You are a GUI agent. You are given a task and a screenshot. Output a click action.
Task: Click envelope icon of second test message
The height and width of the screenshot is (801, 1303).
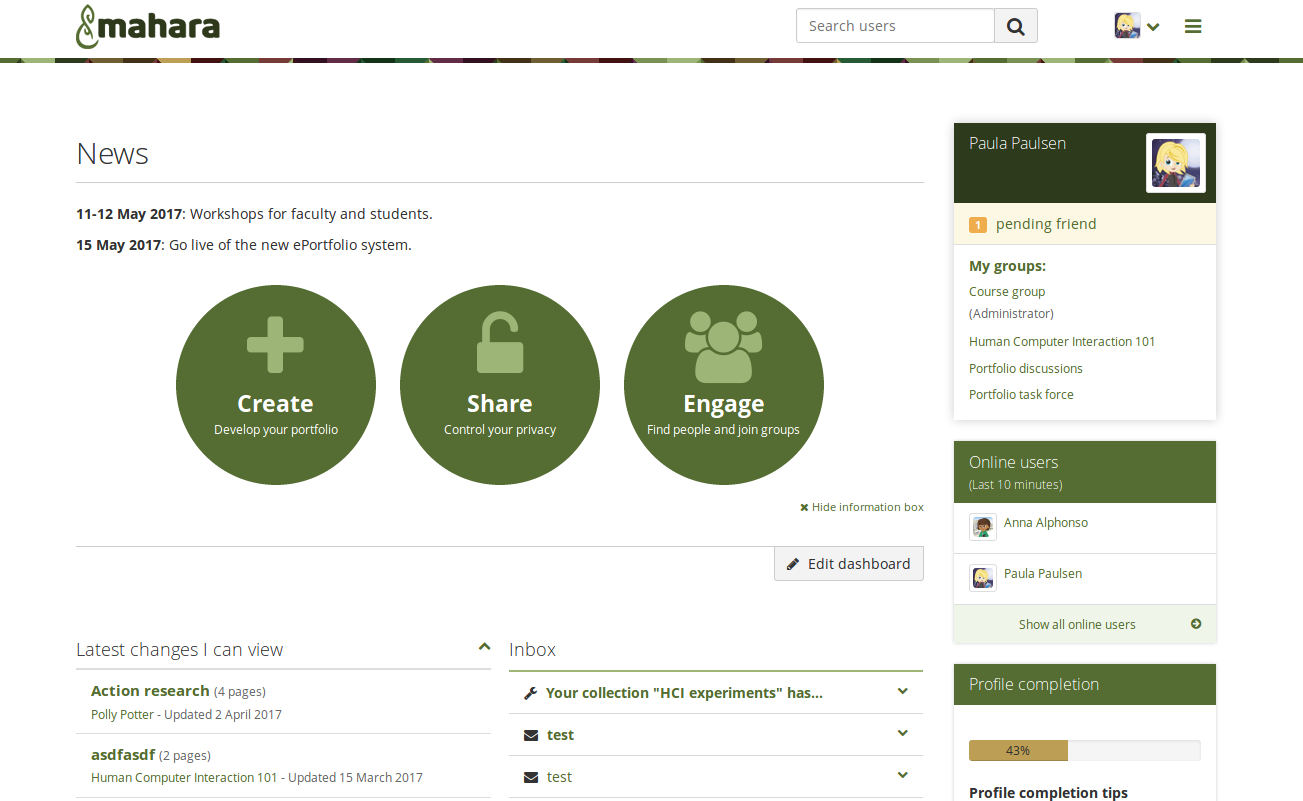coord(531,777)
